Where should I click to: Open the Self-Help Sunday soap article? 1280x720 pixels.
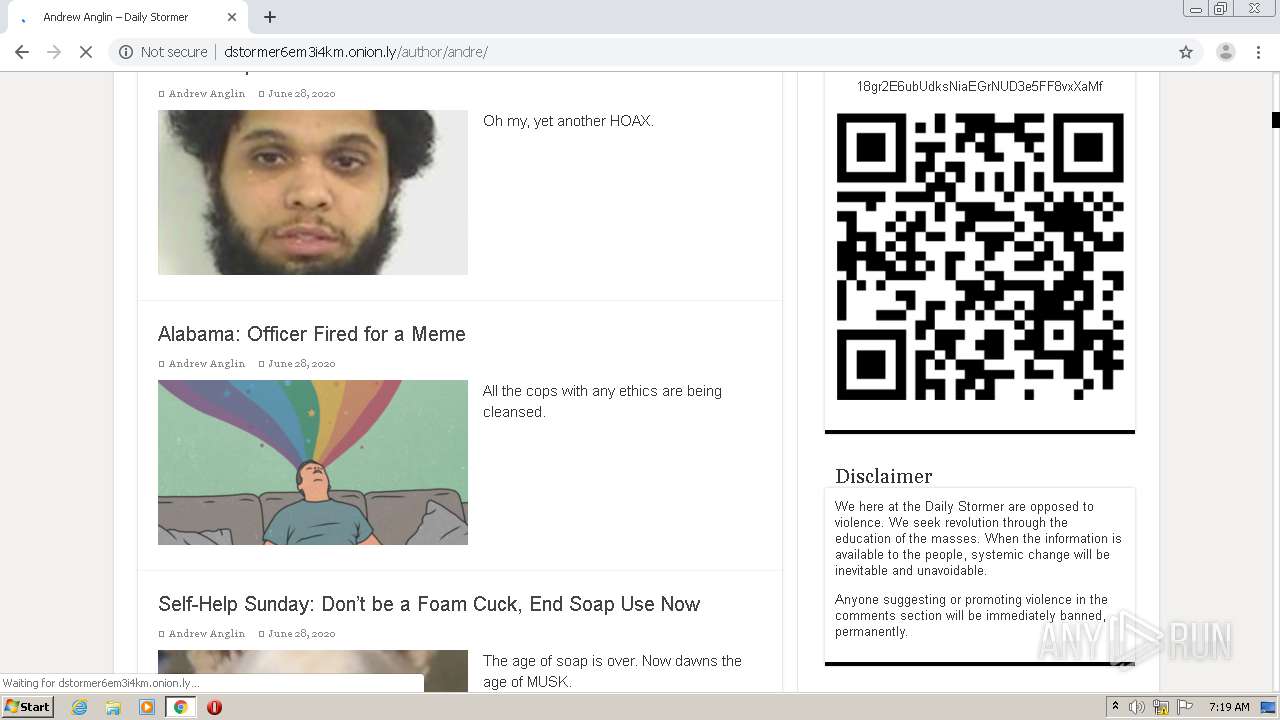429,604
